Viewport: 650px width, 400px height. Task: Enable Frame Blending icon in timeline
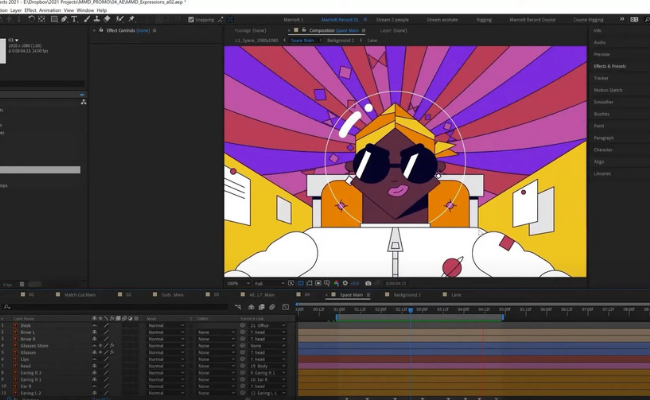[x=262, y=307]
